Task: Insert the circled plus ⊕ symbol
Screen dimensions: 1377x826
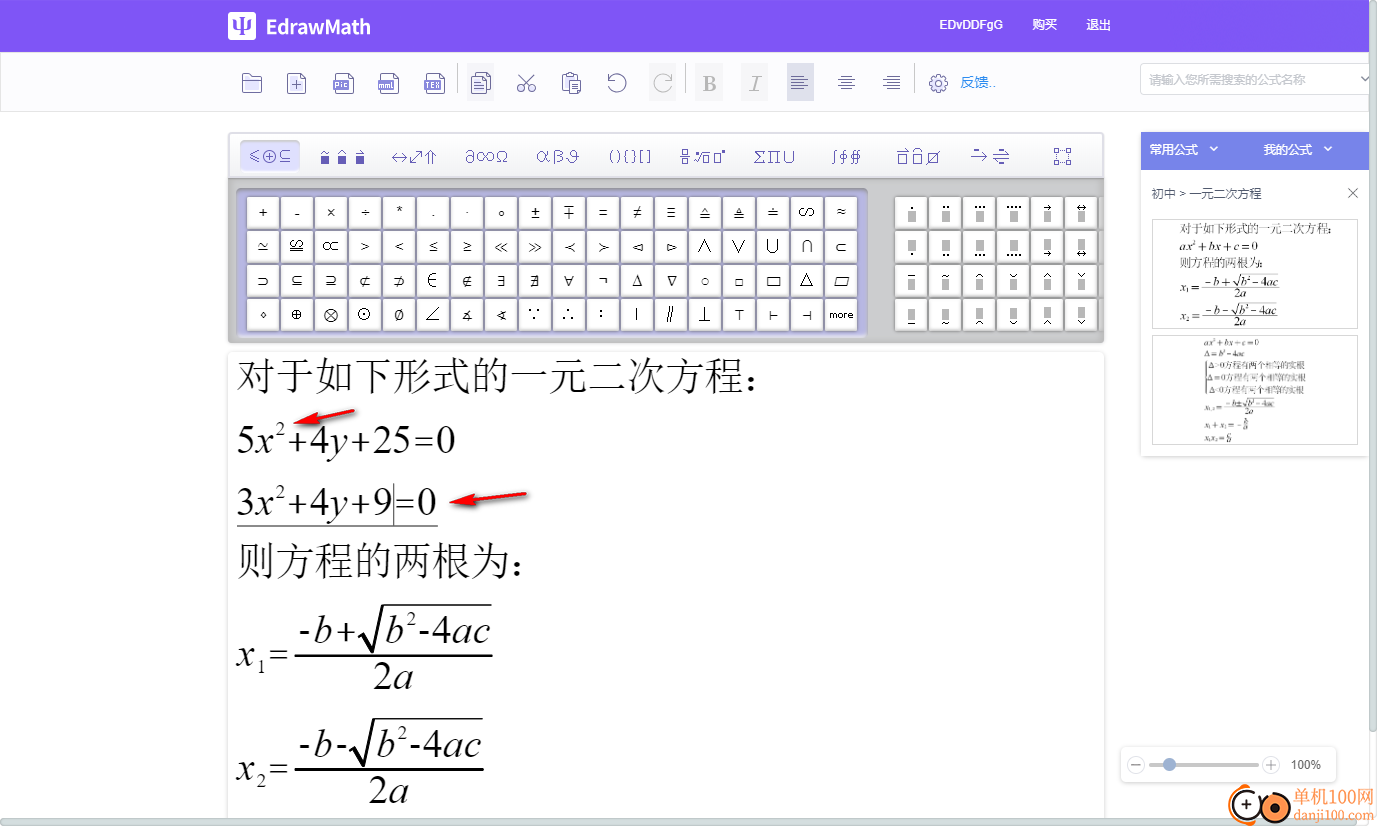Action: coord(297,314)
